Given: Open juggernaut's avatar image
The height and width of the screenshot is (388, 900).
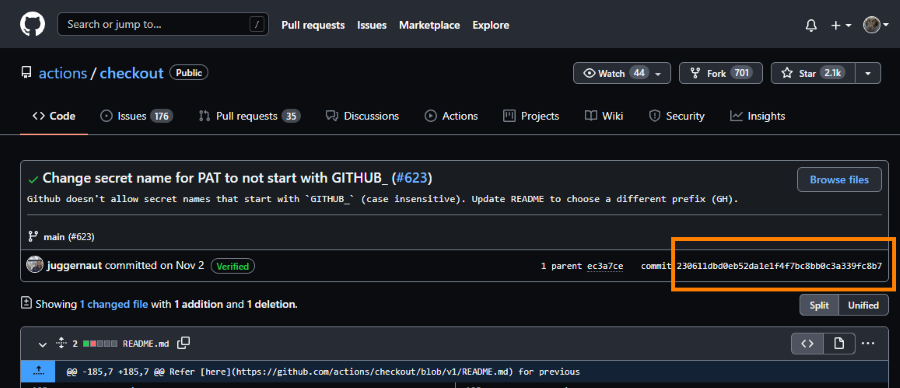Looking at the screenshot, I should tap(35, 265).
